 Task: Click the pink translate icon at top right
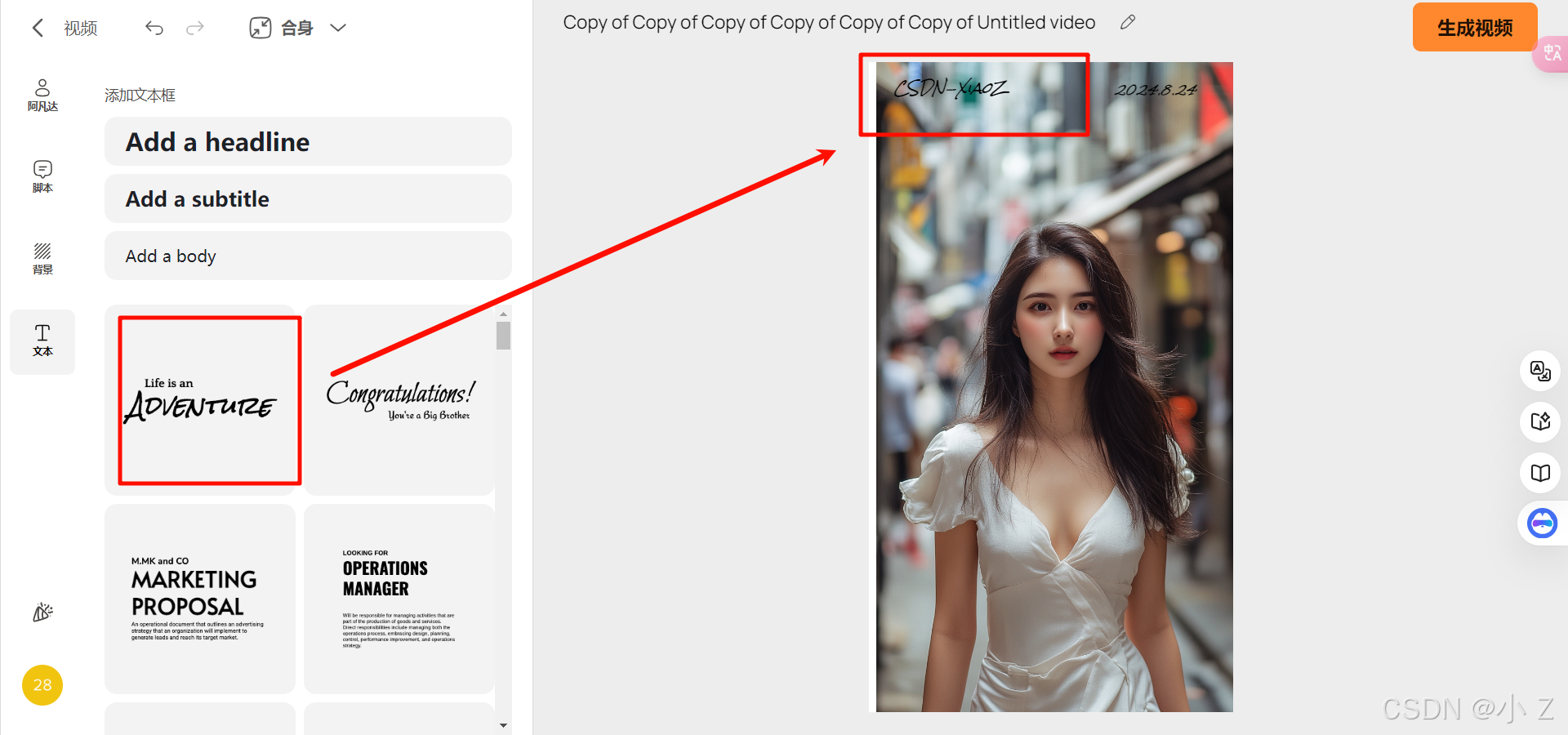(x=1552, y=53)
